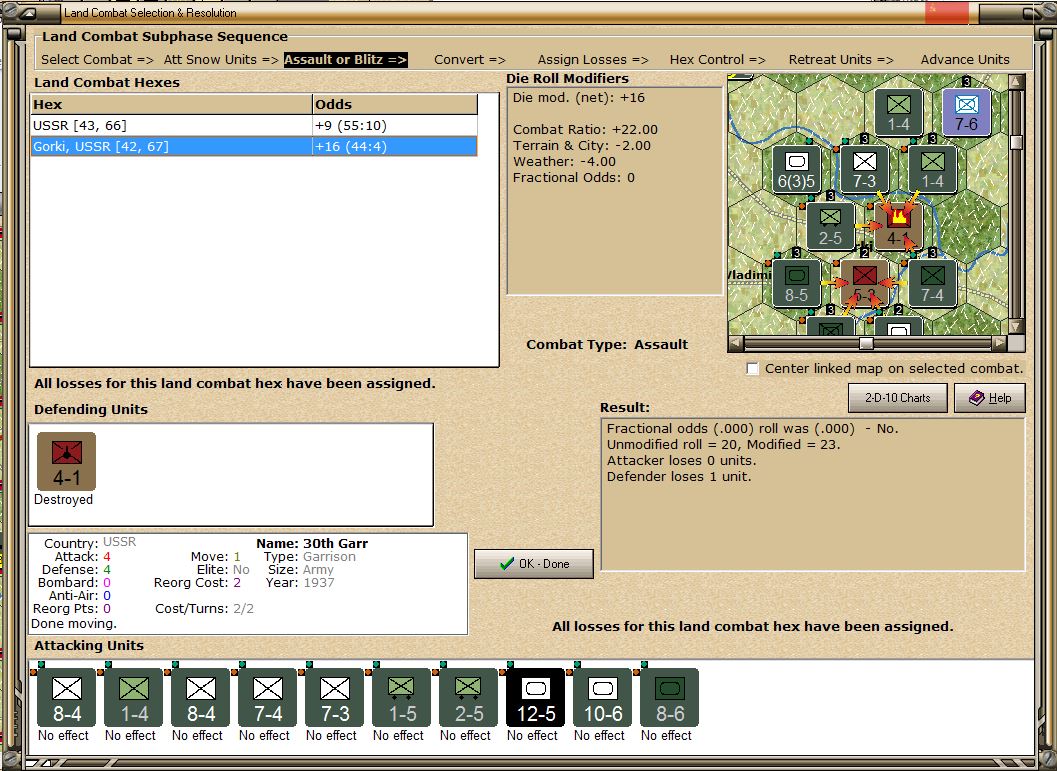The width and height of the screenshot is (1057, 771).
Task: Click the Weather -4.00 modifier line
Action: 564,162
